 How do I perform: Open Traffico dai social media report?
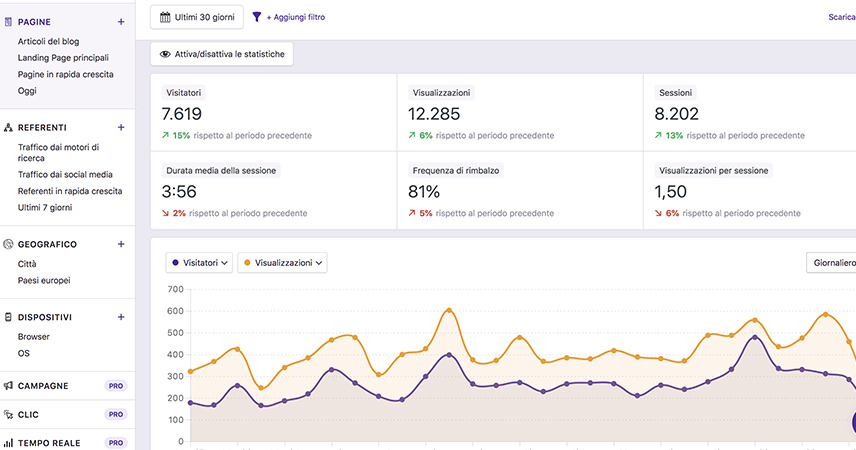(x=65, y=174)
